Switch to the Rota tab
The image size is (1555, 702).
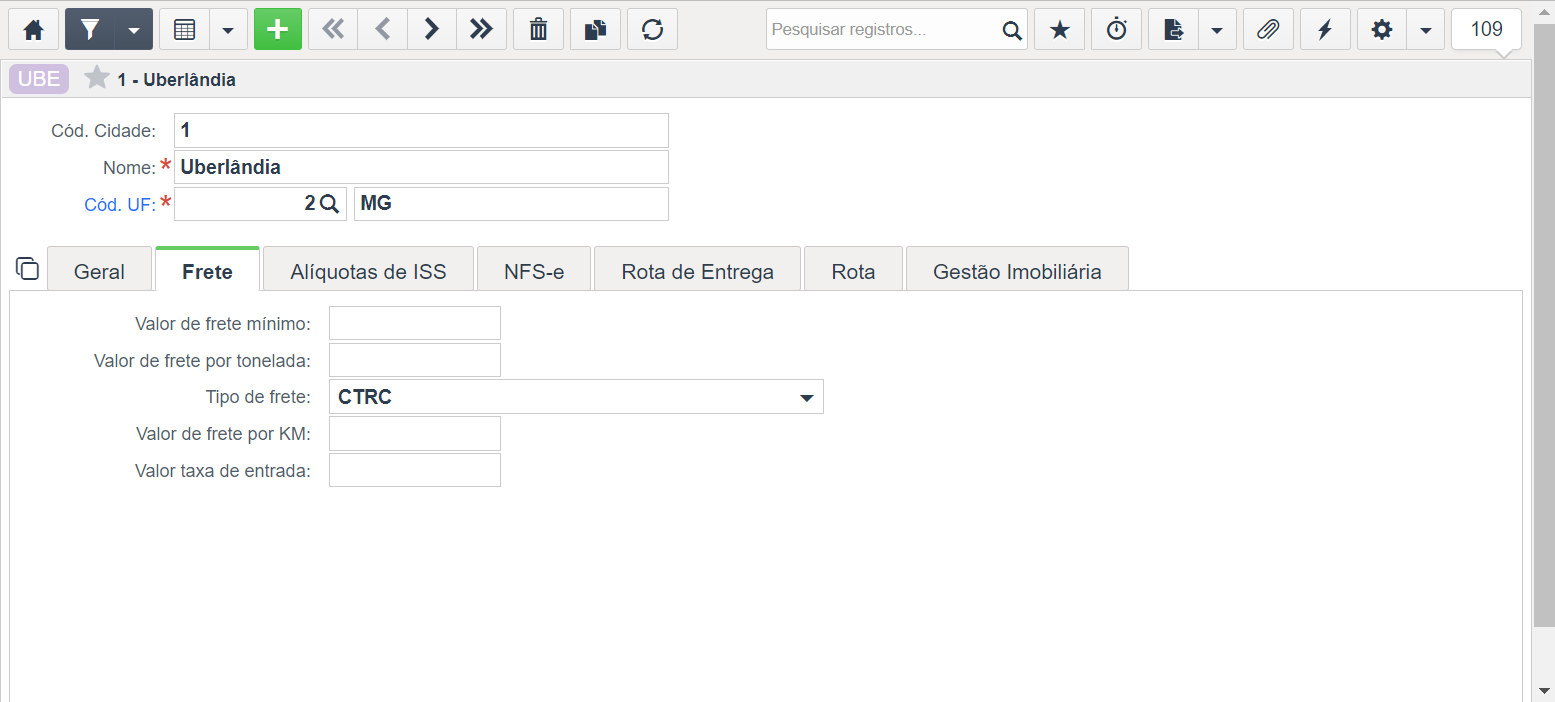tap(853, 271)
